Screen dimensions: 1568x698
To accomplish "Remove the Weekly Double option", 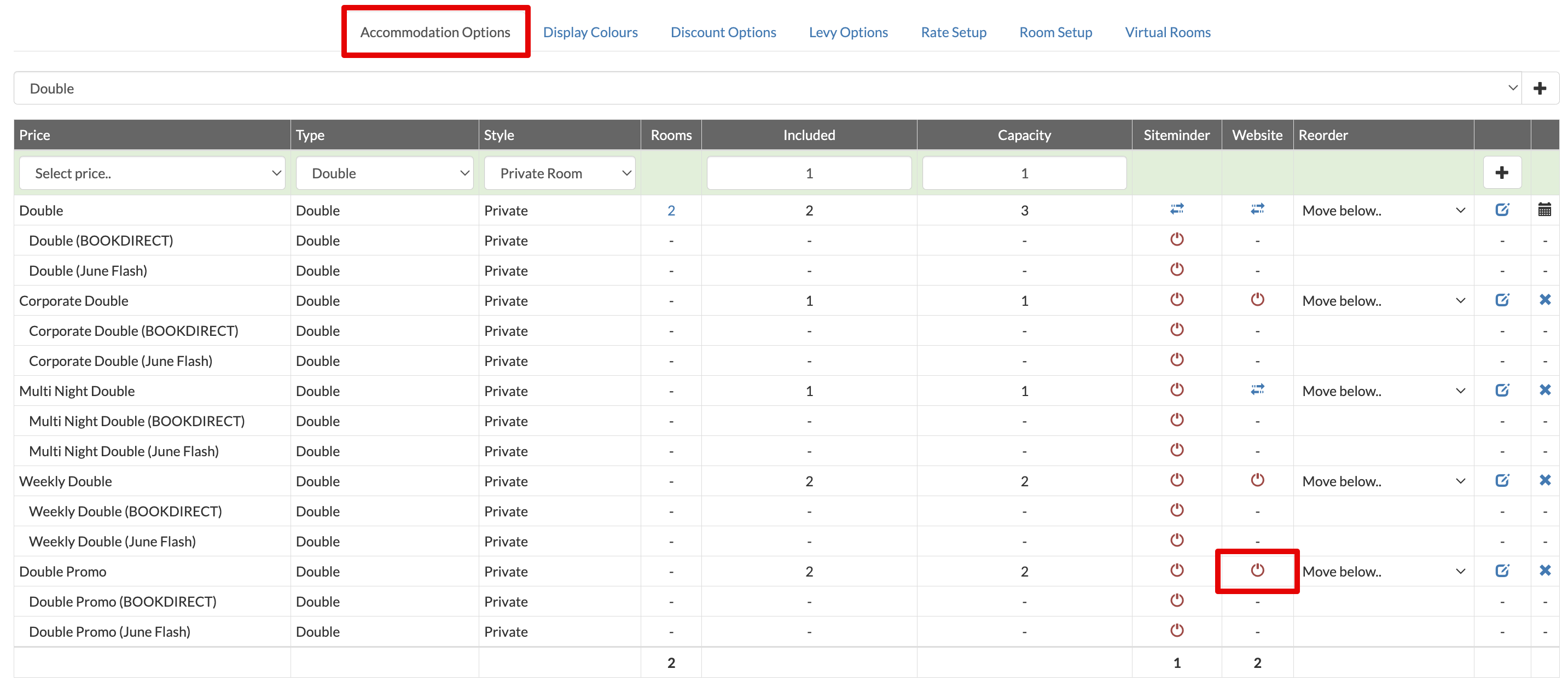I will [x=1544, y=480].
